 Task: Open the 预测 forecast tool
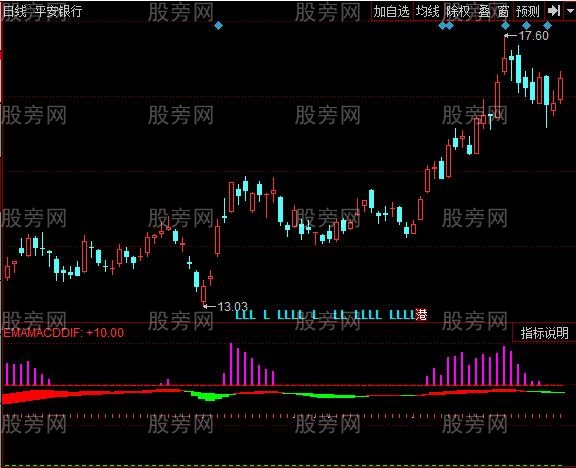[x=528, y=12]
